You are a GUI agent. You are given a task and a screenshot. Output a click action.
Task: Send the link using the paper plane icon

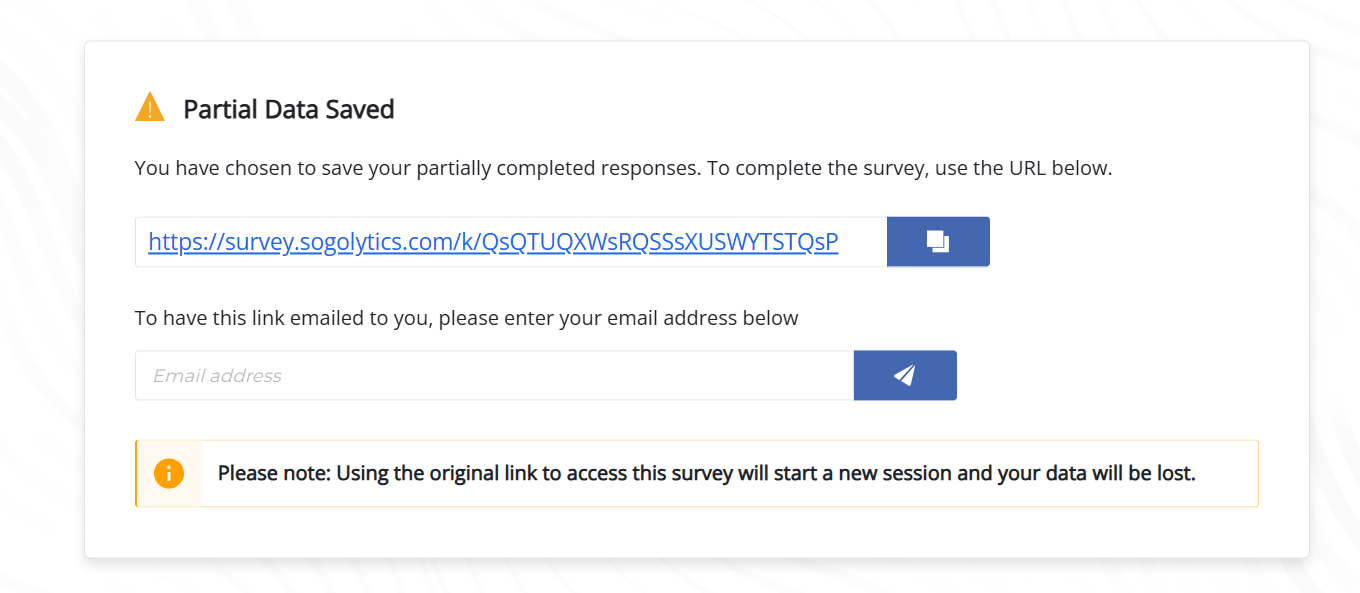click(x=905, y=375)
